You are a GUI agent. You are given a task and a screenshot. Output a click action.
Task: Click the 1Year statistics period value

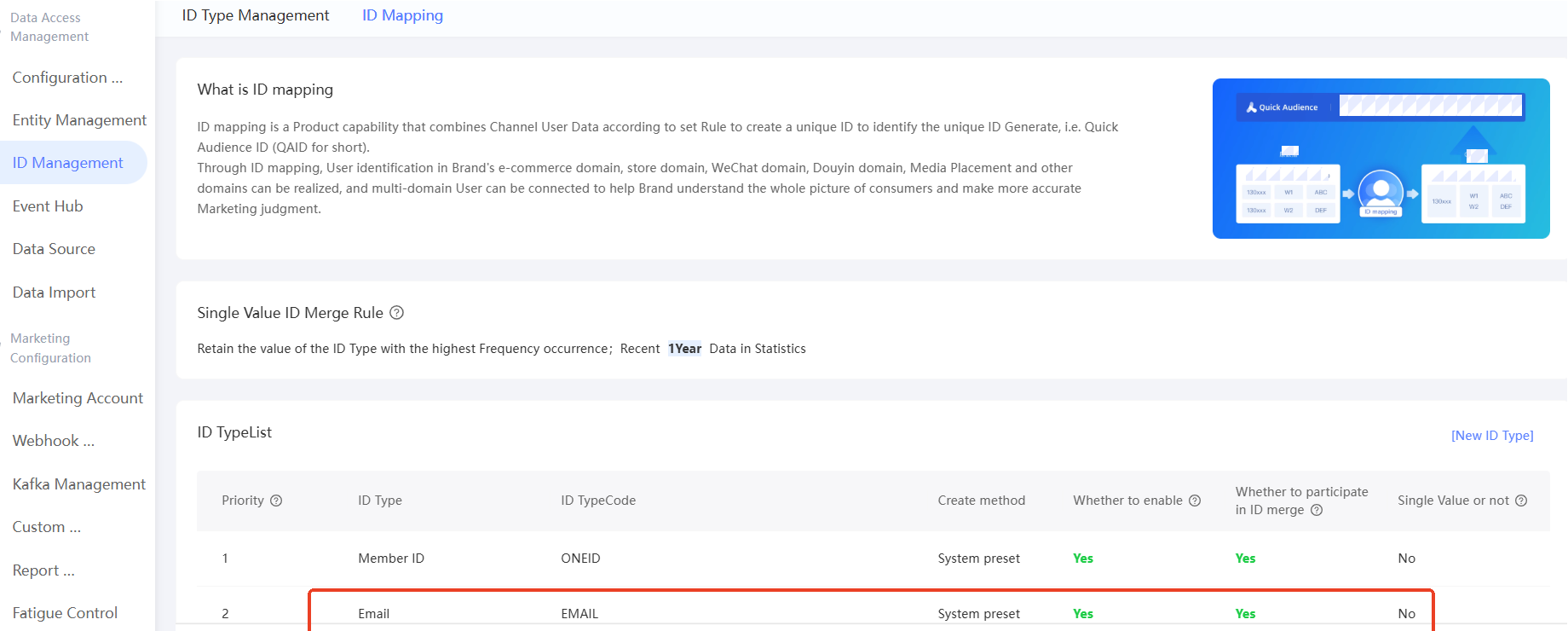point(684,349)
